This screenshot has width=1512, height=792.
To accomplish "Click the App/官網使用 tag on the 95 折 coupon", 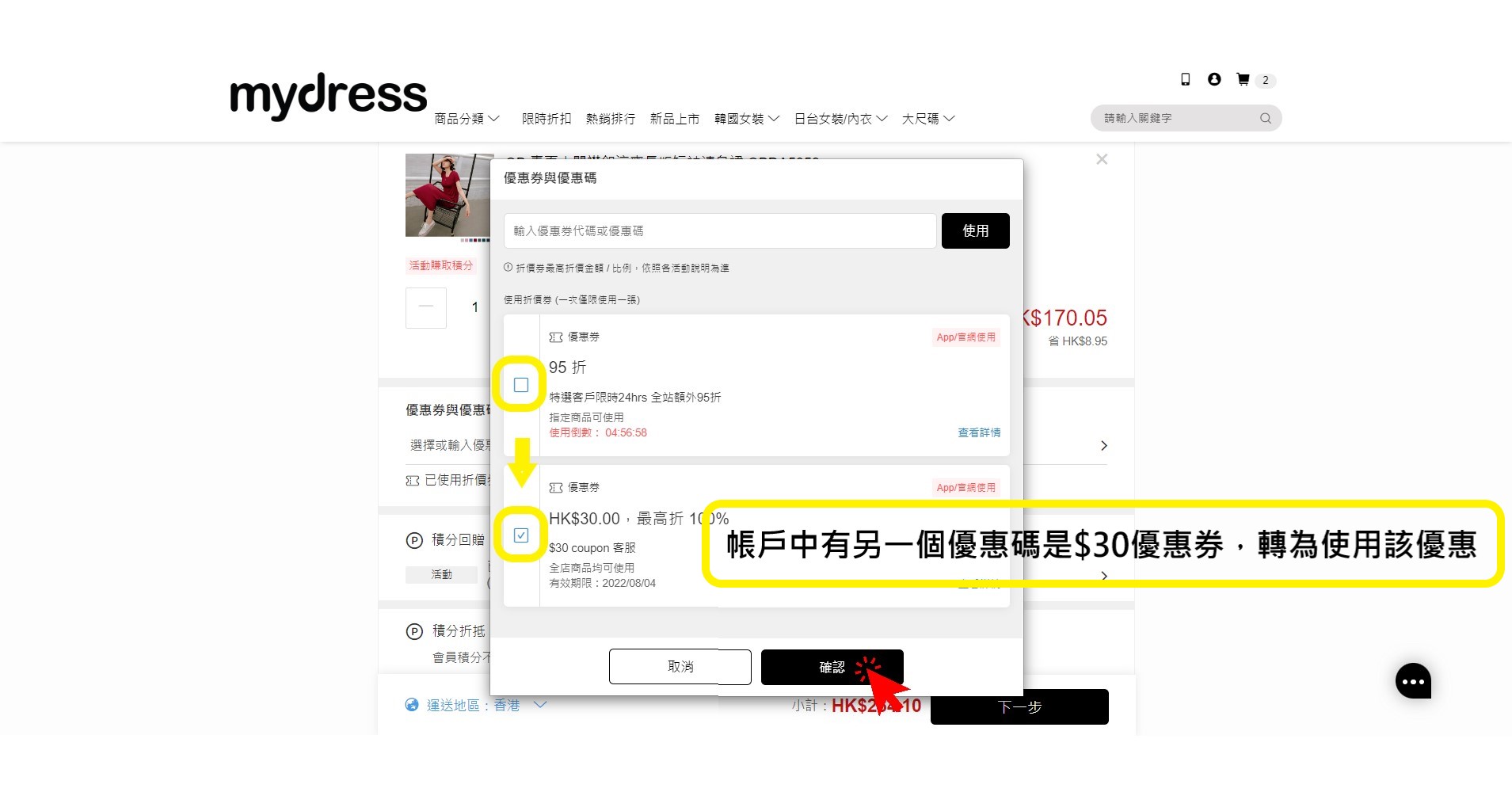I will pos(965,337).
